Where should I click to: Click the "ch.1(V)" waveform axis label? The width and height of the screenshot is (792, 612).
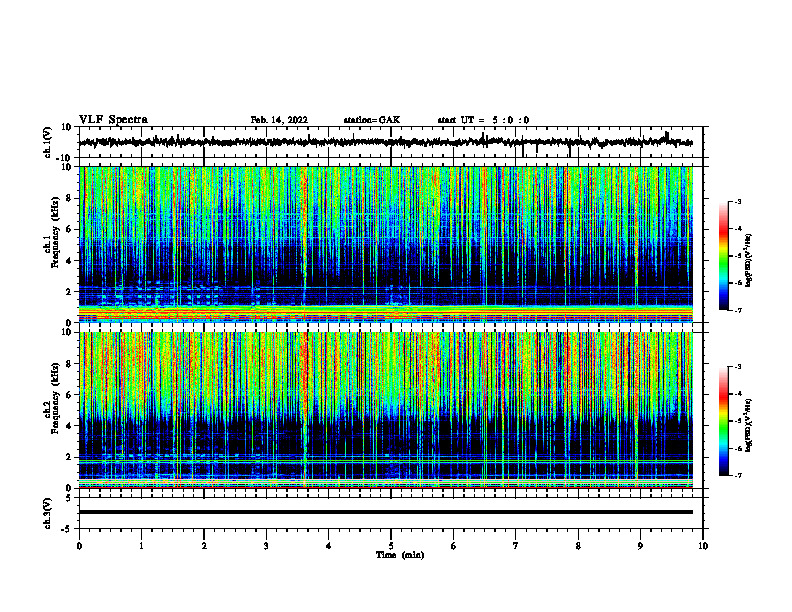pyautogui.click(x=47, y=142)
